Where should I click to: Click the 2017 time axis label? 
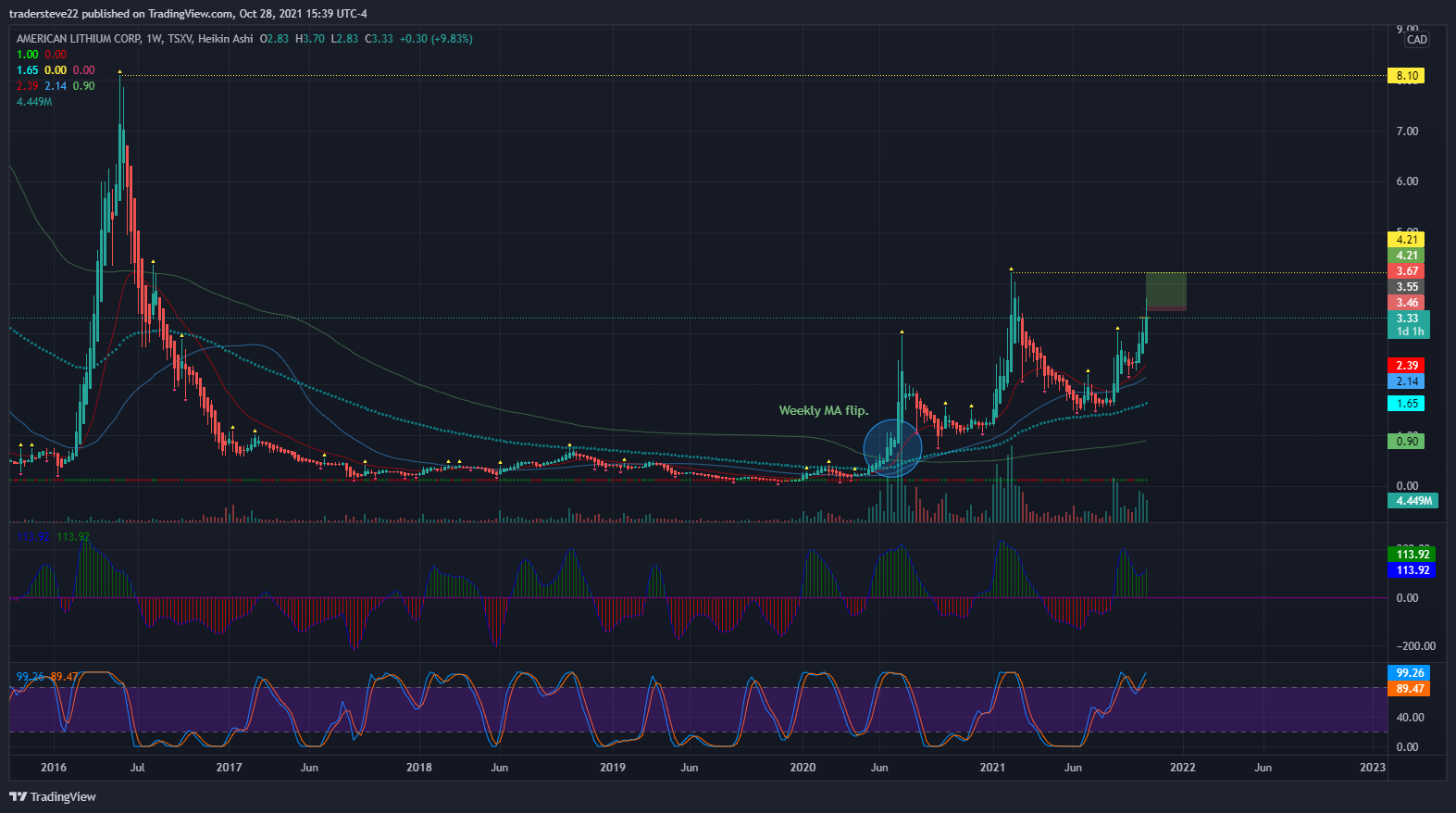229,768
